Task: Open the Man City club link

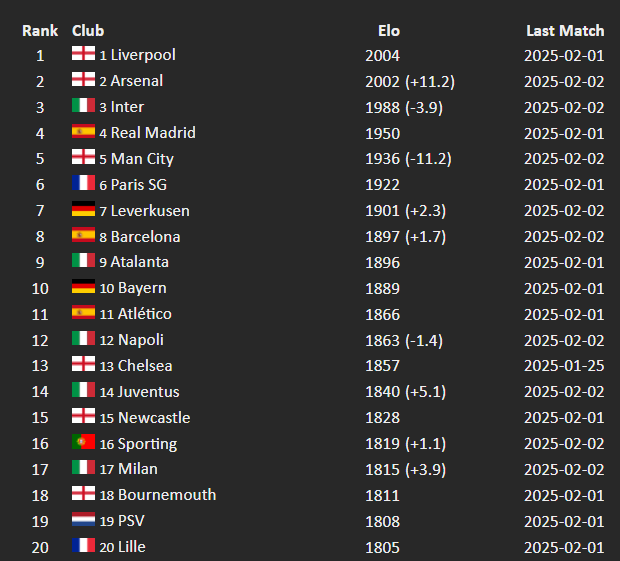Action: [142, 158]
